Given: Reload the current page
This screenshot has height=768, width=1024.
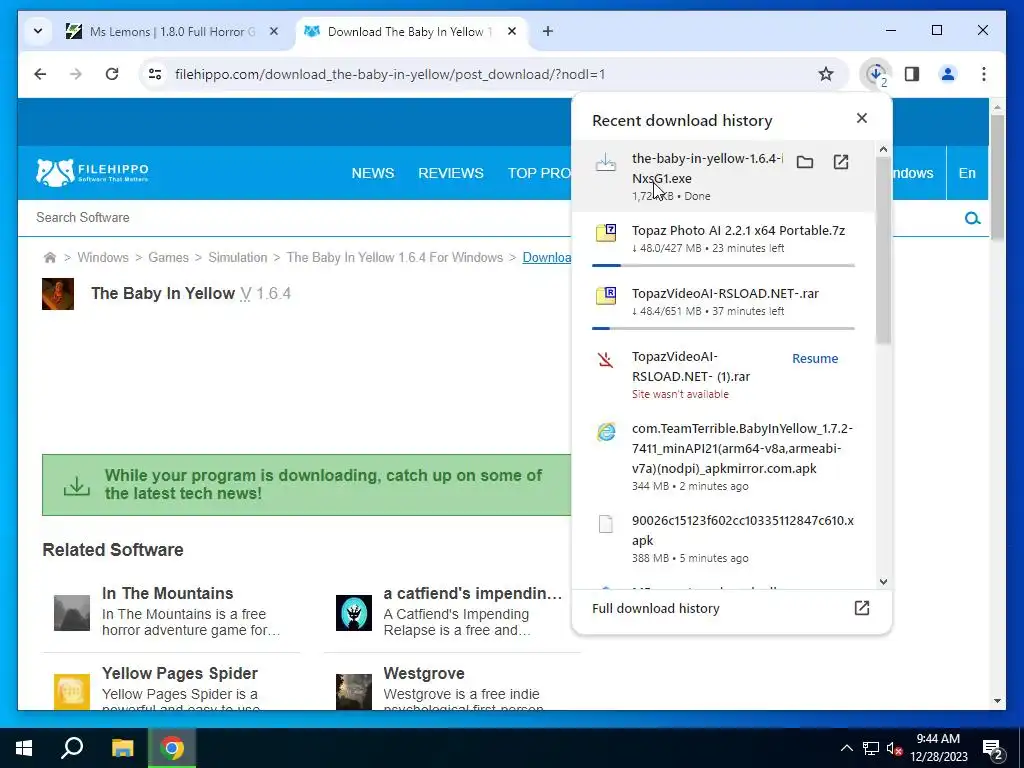Looking at the screenshot, I should tap(112, 74).
